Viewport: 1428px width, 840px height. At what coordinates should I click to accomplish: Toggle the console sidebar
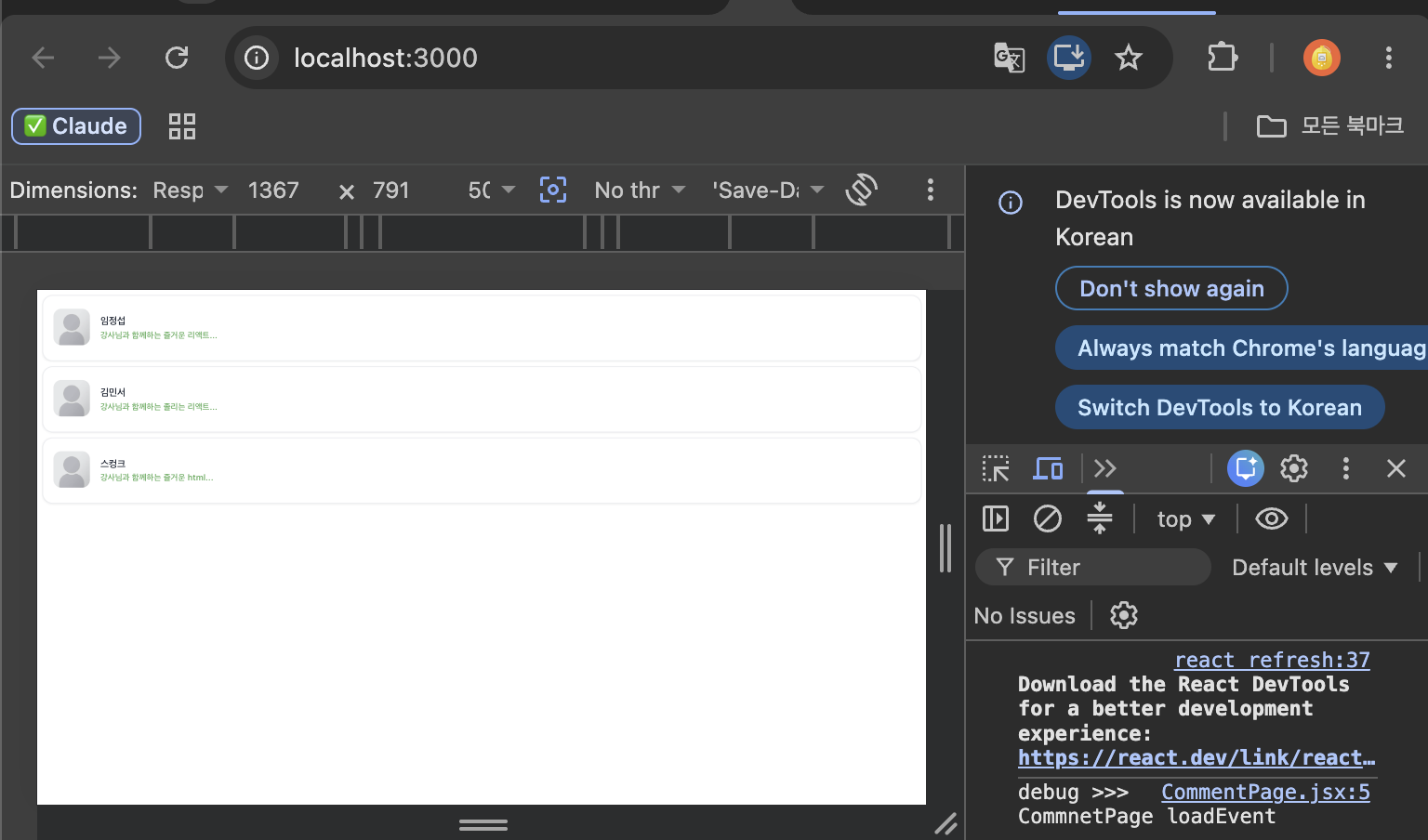[x=996, y=518]
